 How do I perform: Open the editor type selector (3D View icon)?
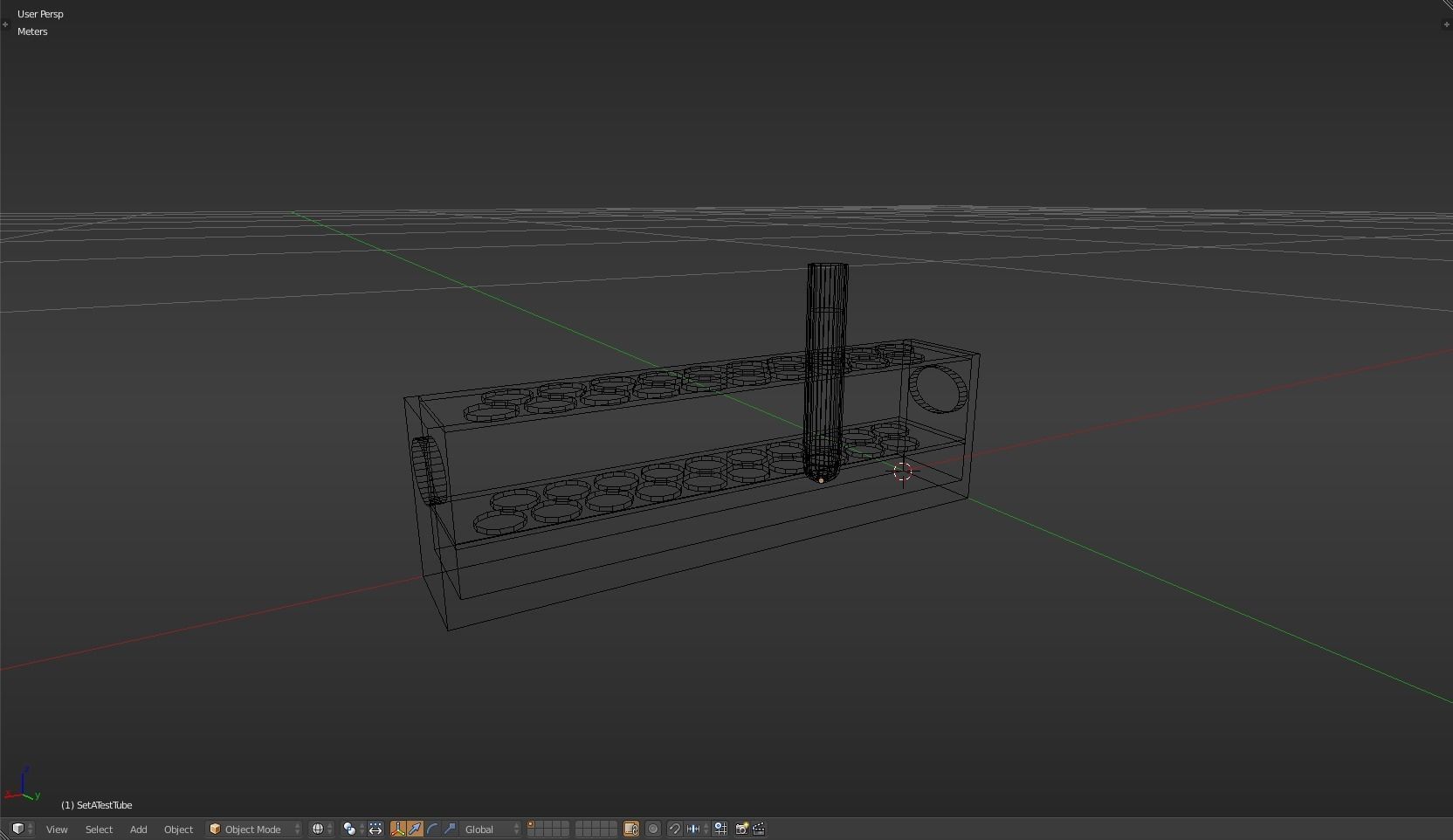coord(22,829)
